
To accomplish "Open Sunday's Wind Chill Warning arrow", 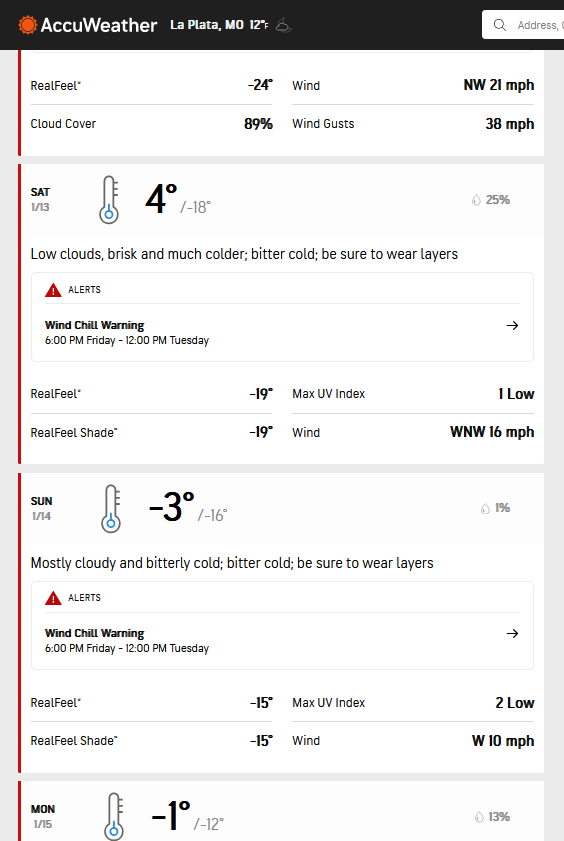I will click(x=513, y=633).
